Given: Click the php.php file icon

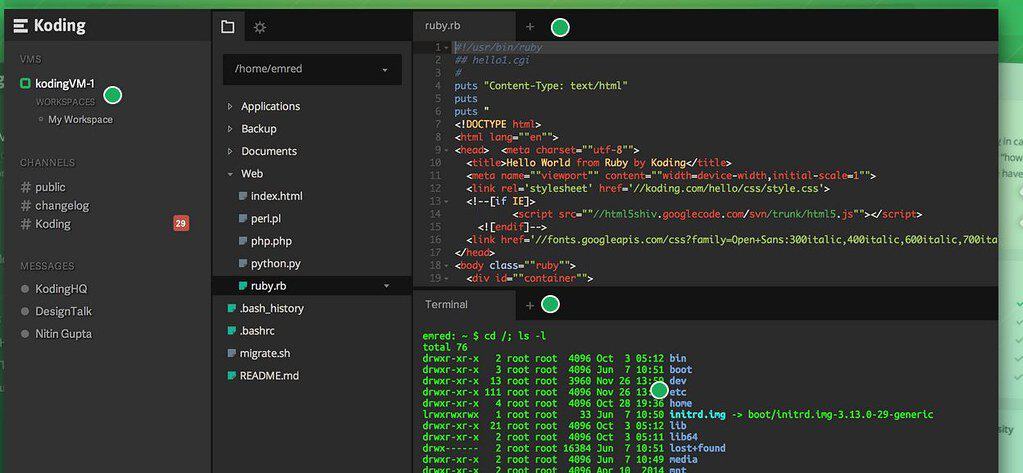Looking at the screenshot, I should [243, 241].
